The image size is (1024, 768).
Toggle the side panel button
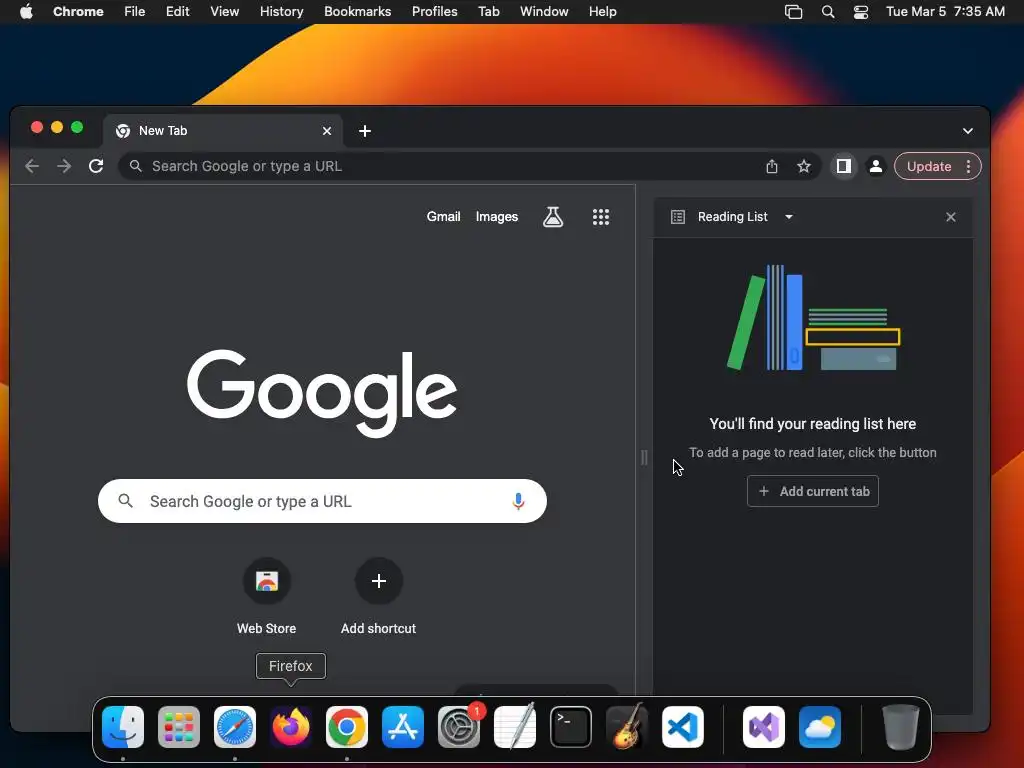pos(844,167)
